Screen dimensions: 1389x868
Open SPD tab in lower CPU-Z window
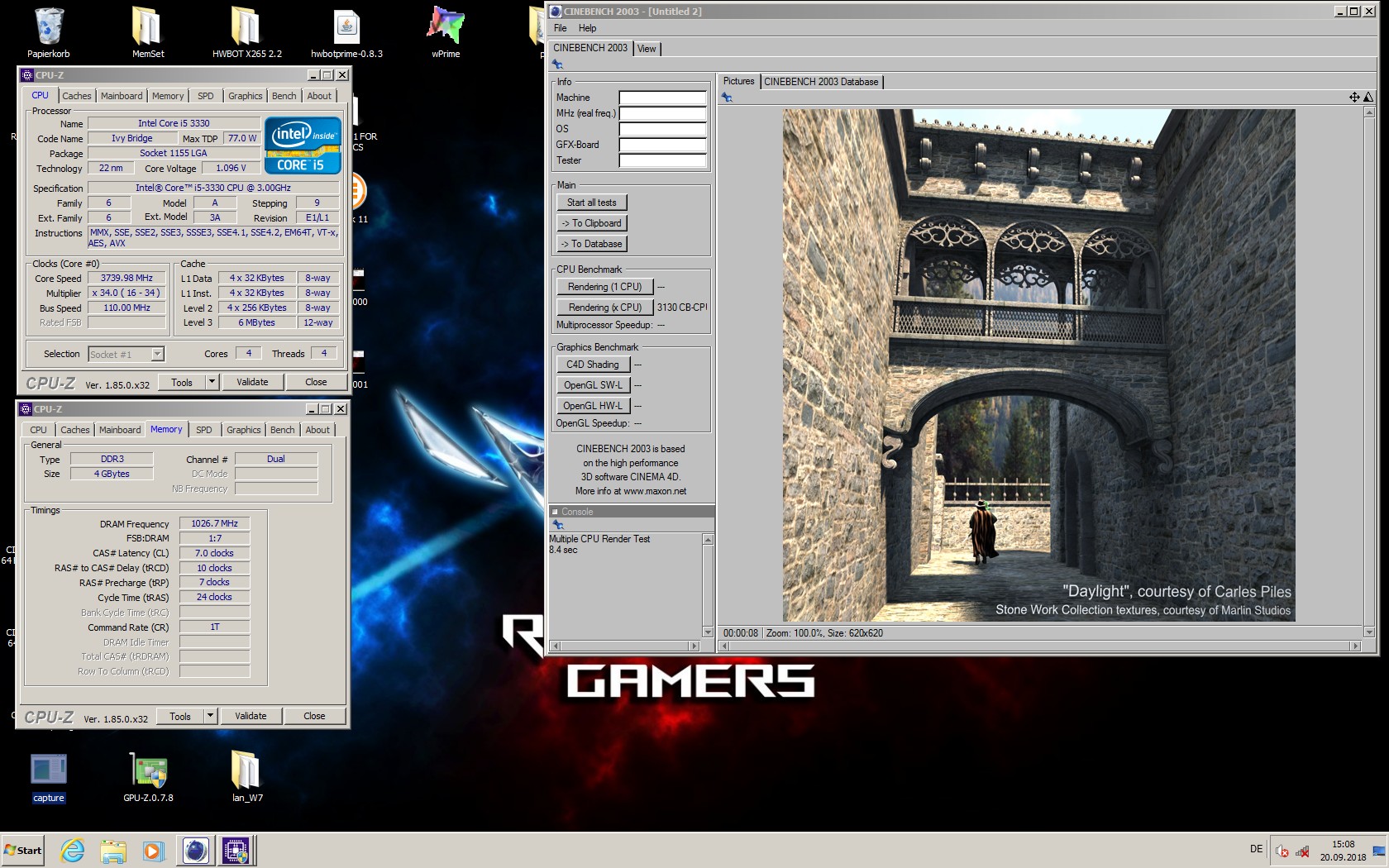click(204, 430)
